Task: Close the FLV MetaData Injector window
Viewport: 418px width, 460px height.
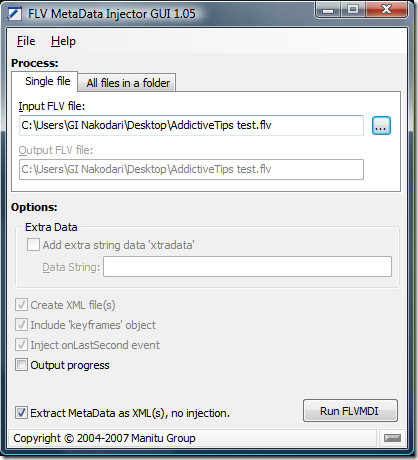Action: (x=386, y=9)
